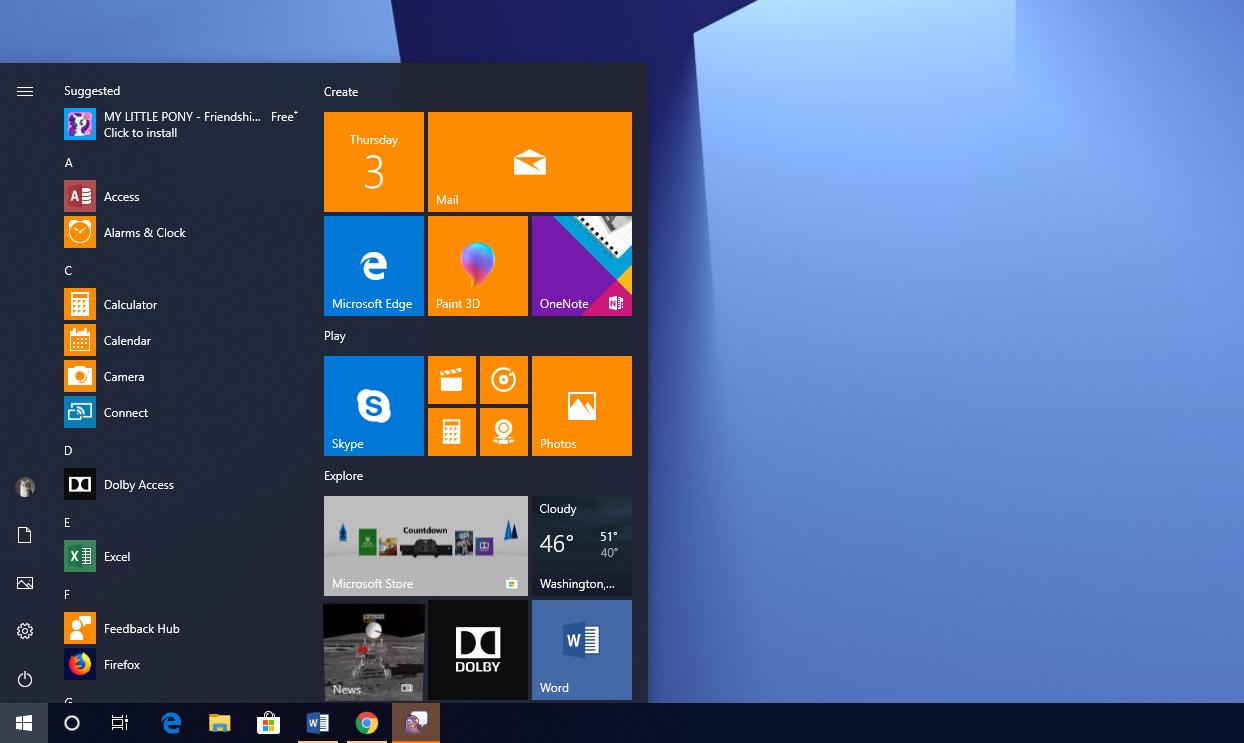Open the Thursday 3 calendar tile
Viewport: 1244px width, 743px height.
pyautogui.click(x=374, y=162)
